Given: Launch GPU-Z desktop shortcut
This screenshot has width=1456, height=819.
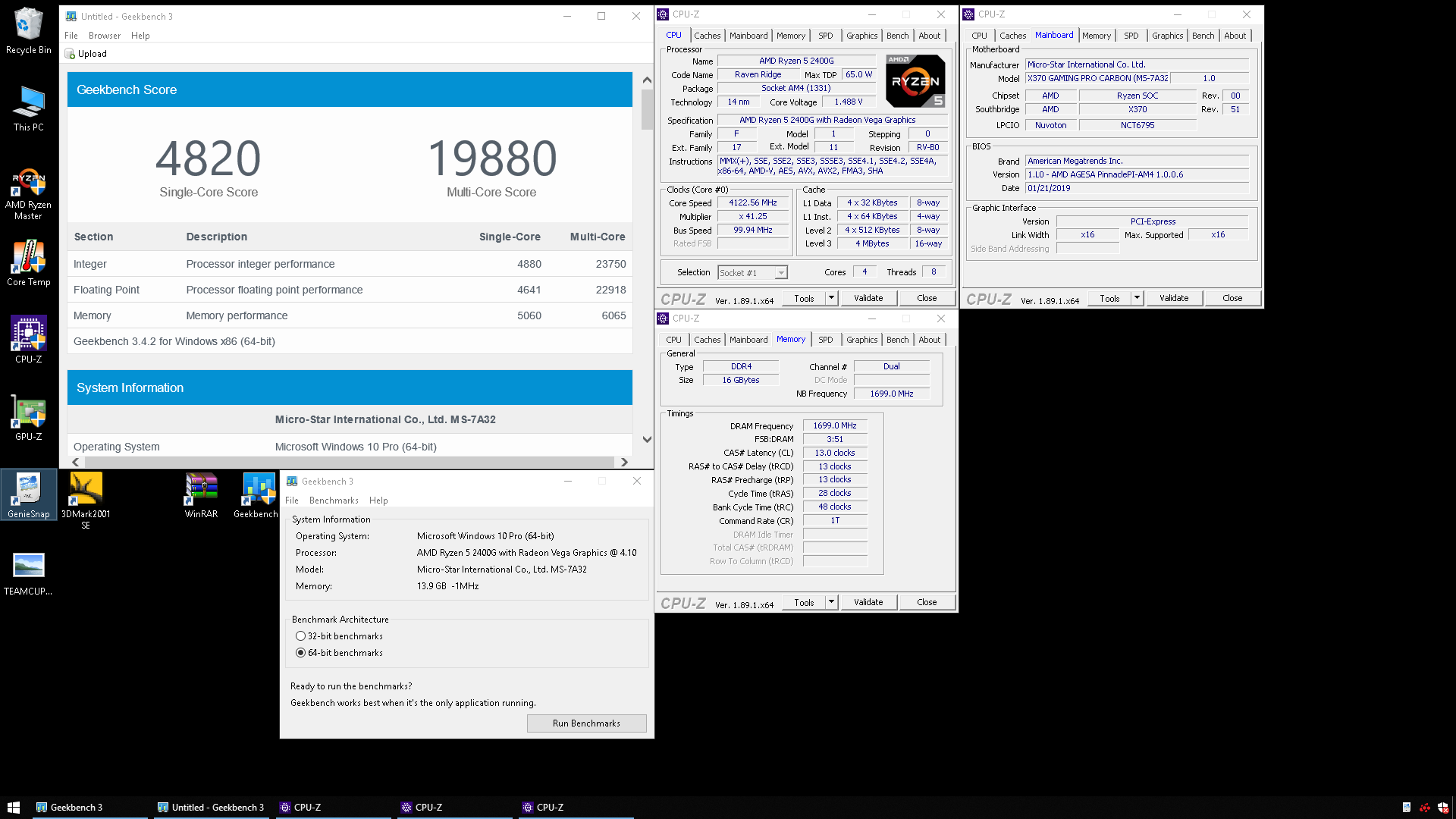Looking at the screenshot, I should click(29, 417).
